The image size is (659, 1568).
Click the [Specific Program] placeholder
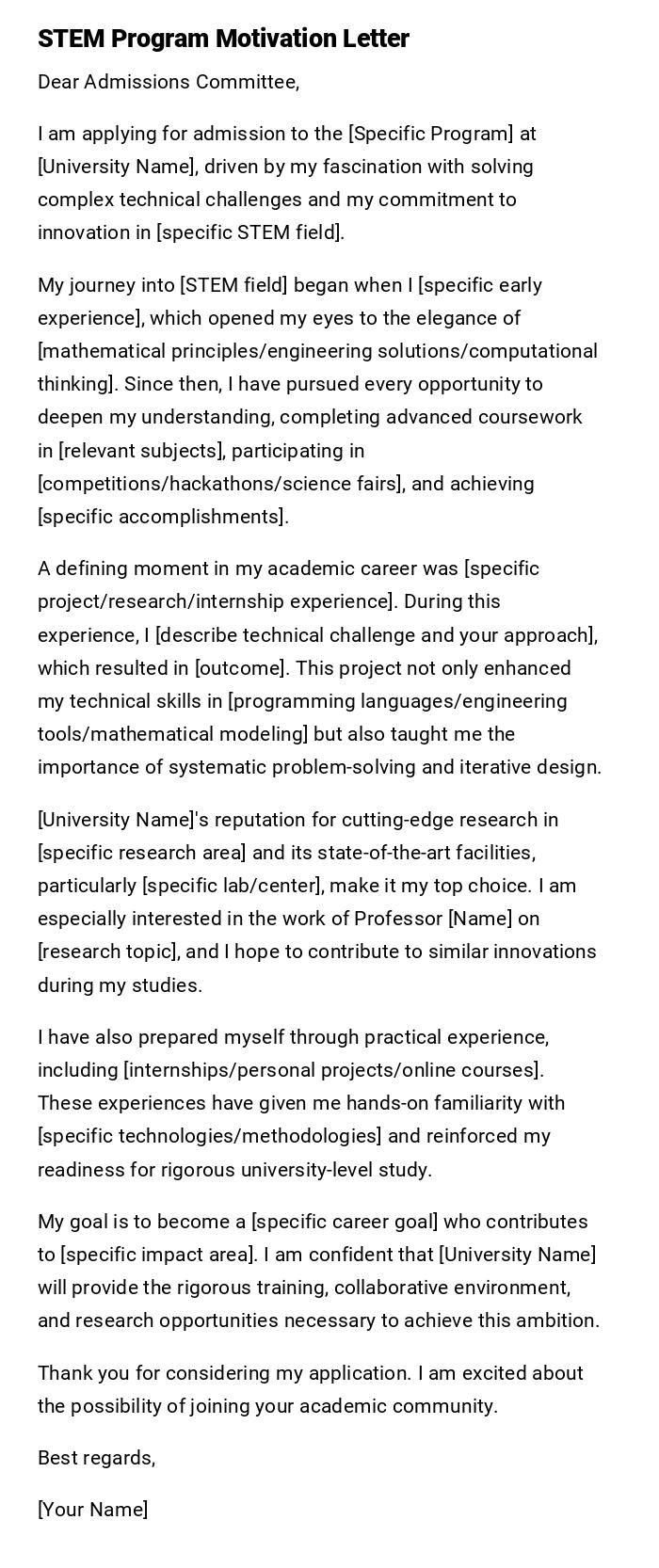tap(430, 134)
